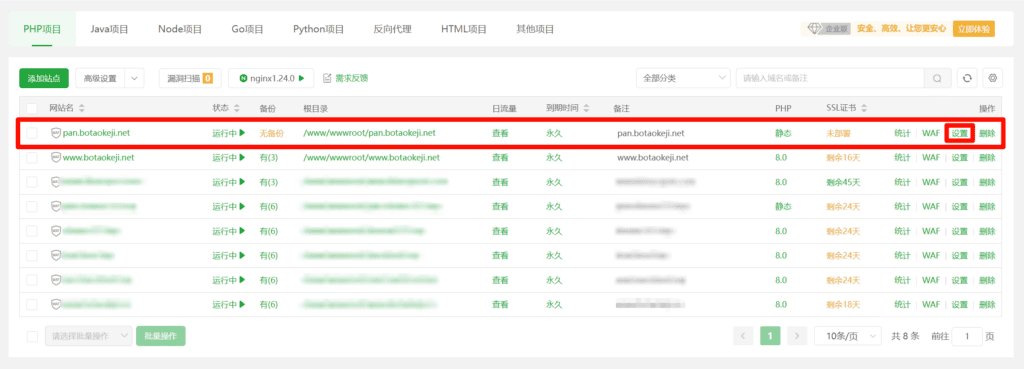The height and width of the screenshot is (369, 1024).
Task: Check the select-all header checkbox
Action: point(32,108)
